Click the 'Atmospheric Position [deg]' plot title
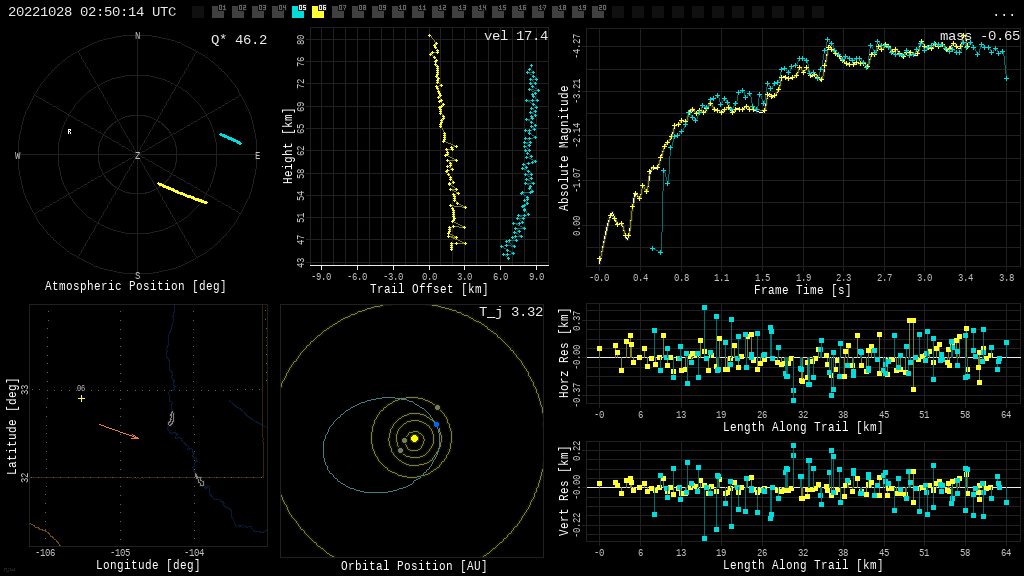 (136, 286)
